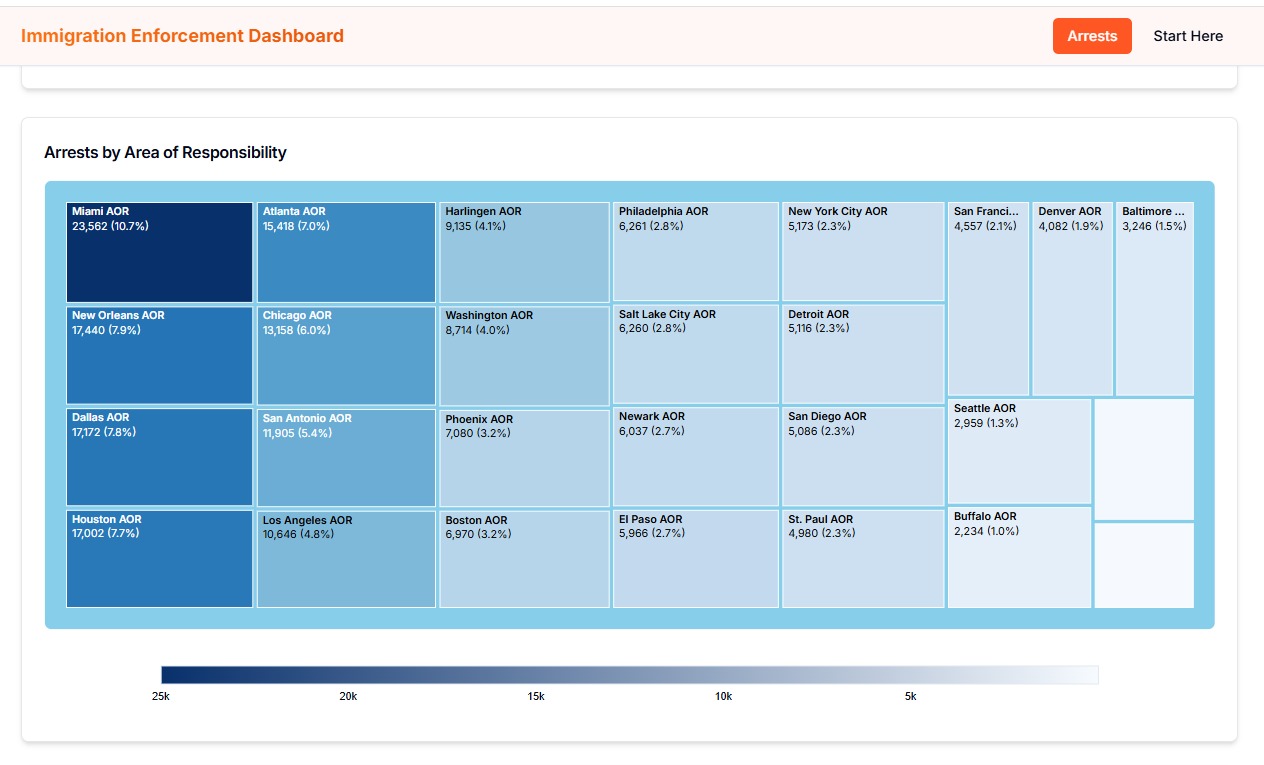Click the Harlingen AOR treemap tile
Screen dimensions: 1264x765
coord(524,252)
